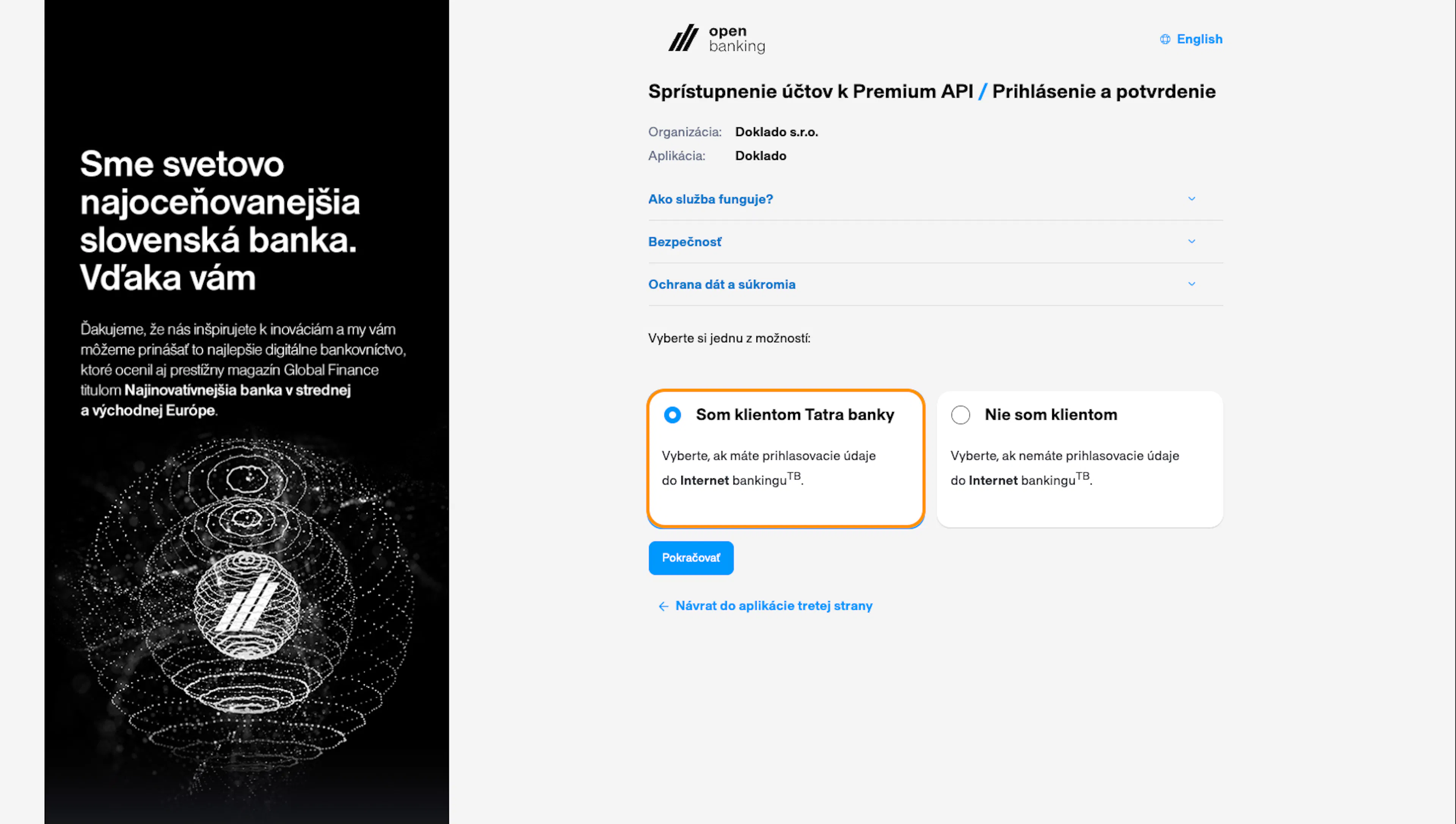
Task: Click the chevron icon beside Ako služba funguje?
Action: click(x=1191, y=199)
